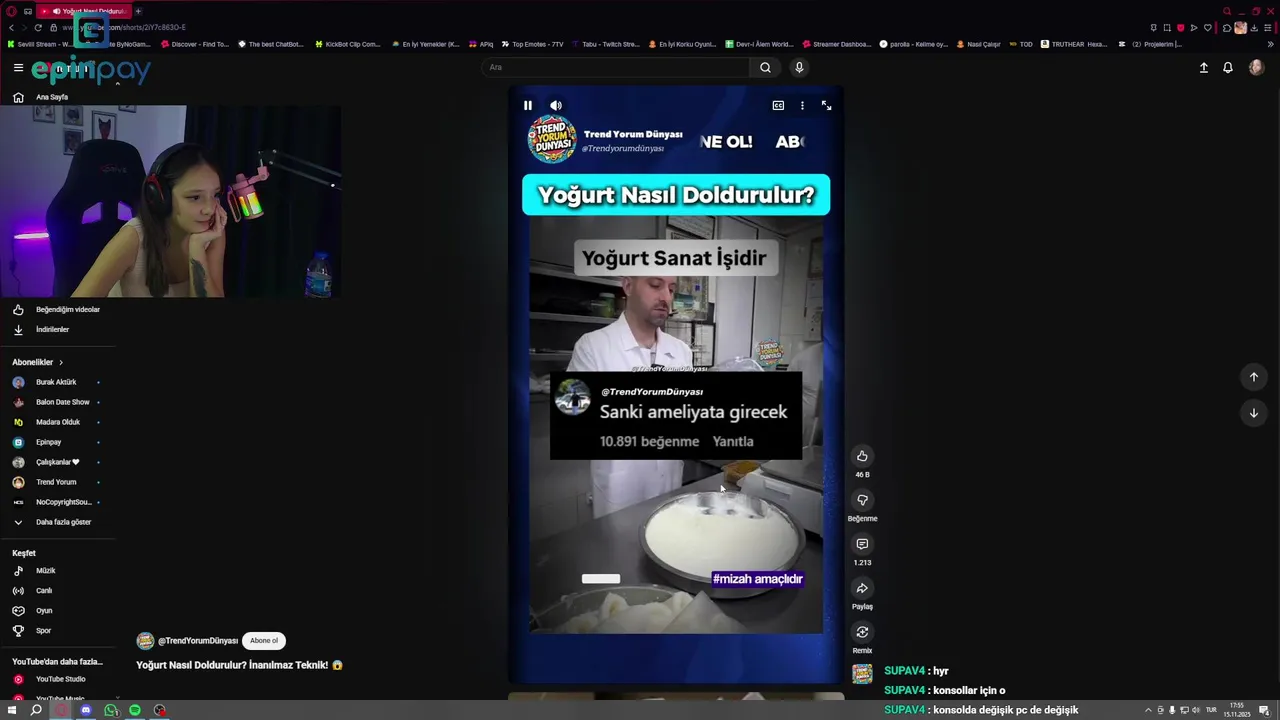Image resolution: width=1280 pixels, height=720 pixels.
Task: Show more bookmarks via double chevron
Action: click(x=1271, y=44)
